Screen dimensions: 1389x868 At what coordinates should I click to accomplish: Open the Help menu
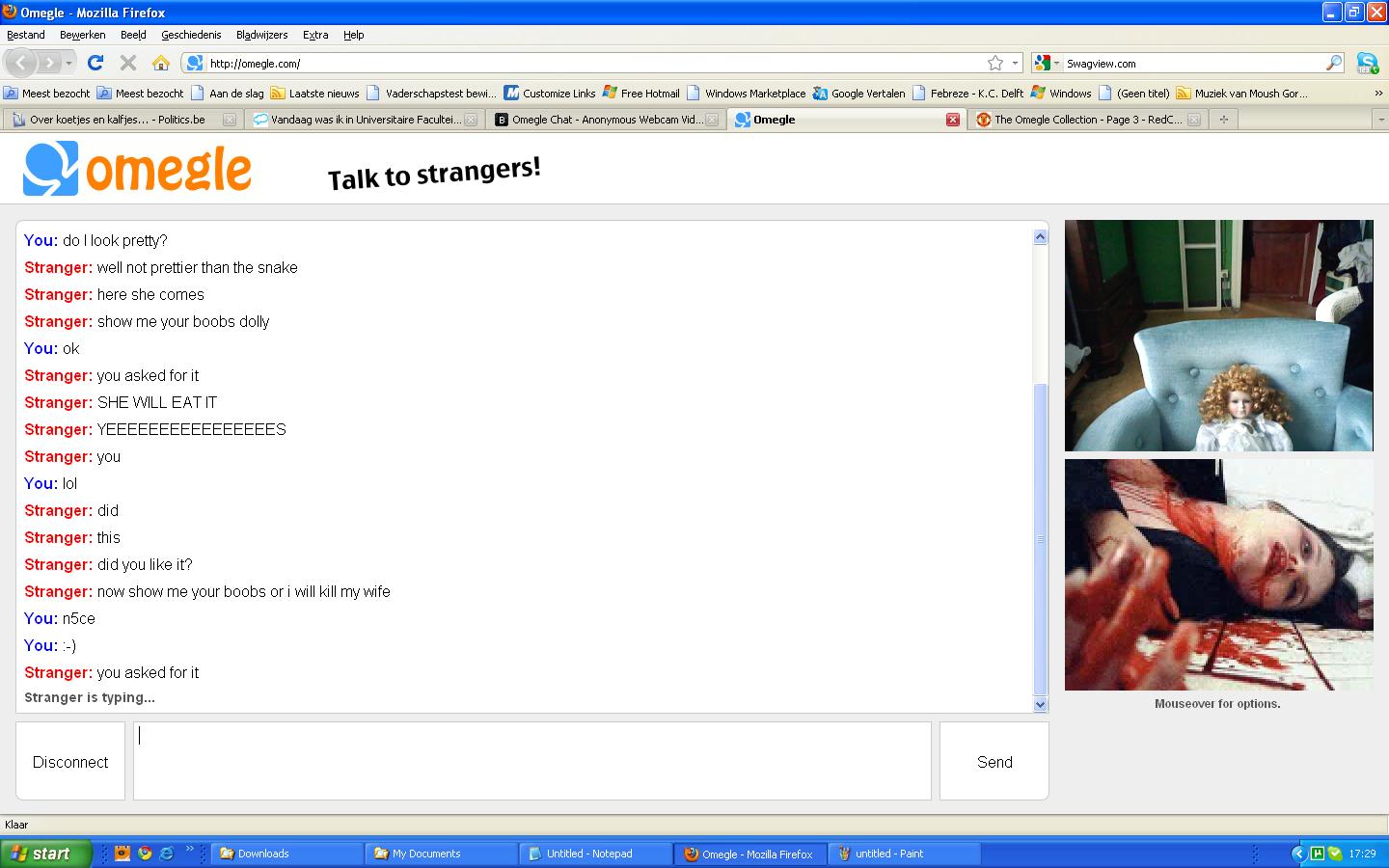click(x=354, y=35)
